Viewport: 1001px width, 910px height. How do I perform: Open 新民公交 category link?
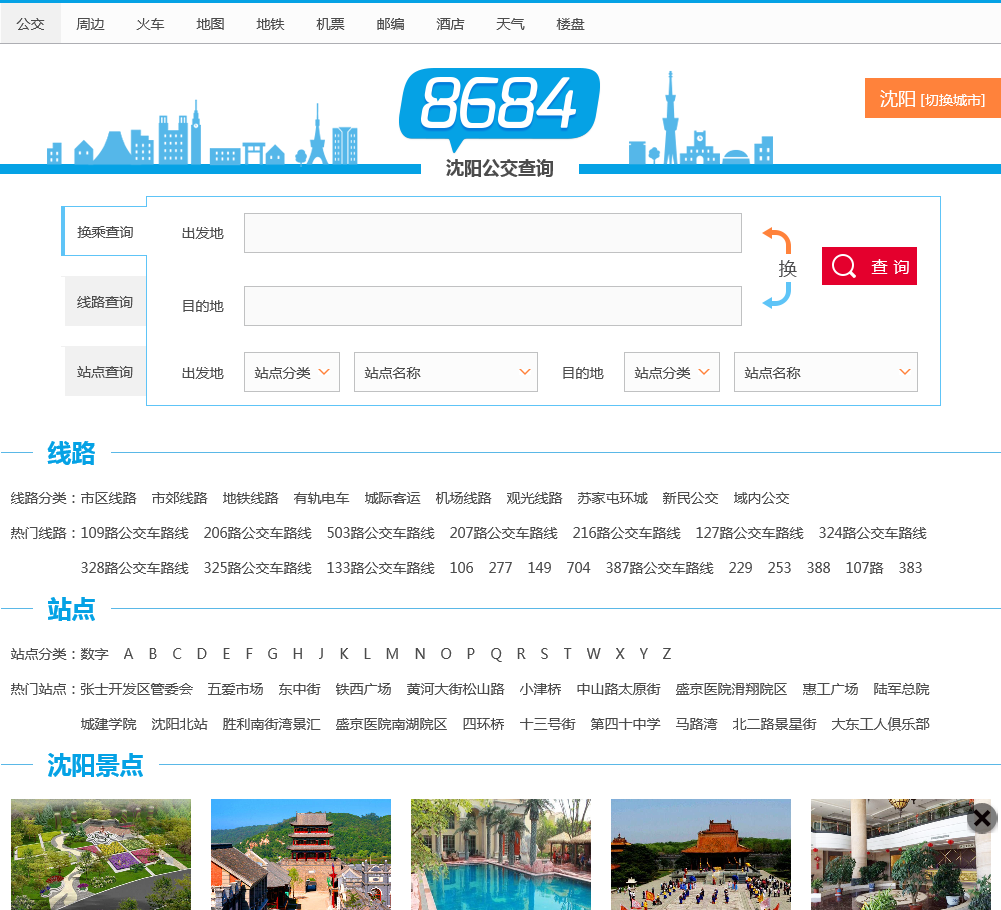[690, 498]
